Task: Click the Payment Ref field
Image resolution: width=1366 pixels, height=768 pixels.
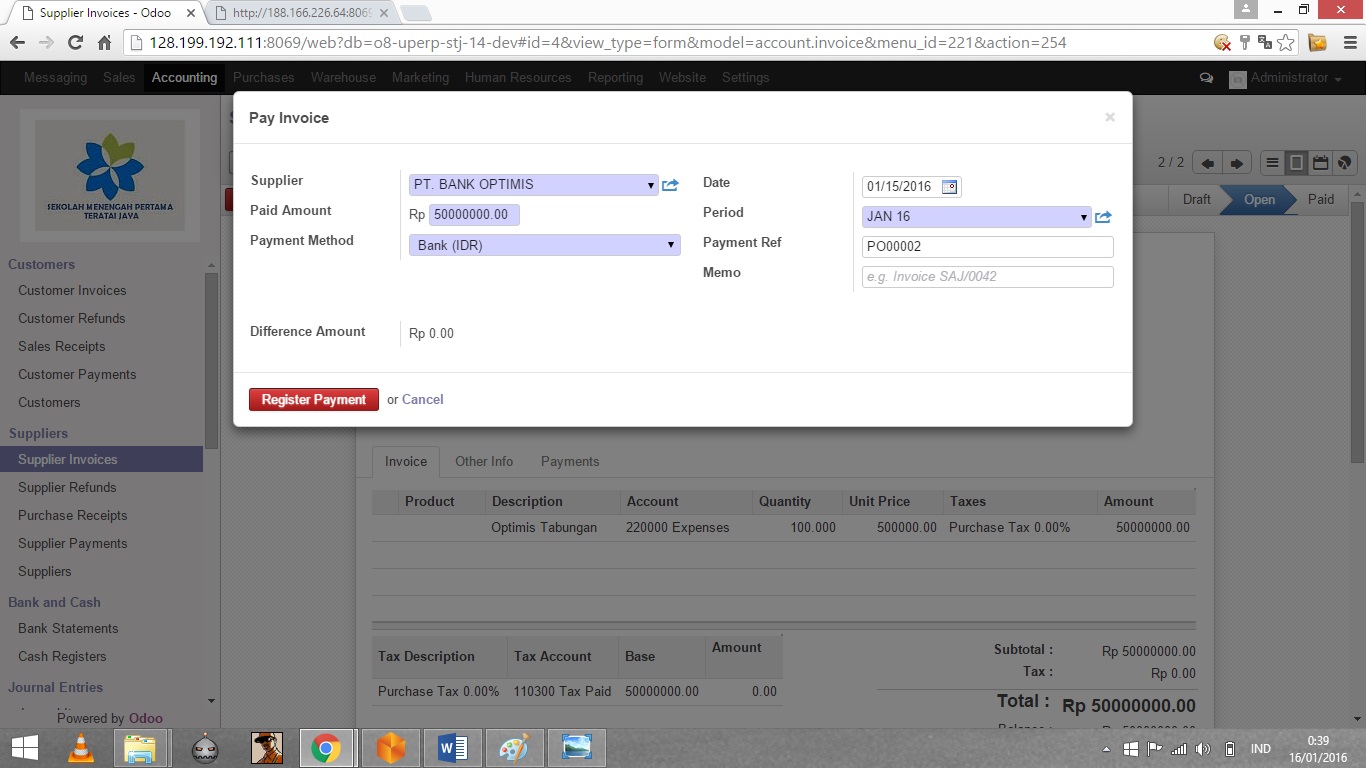Action: point(988,247)
